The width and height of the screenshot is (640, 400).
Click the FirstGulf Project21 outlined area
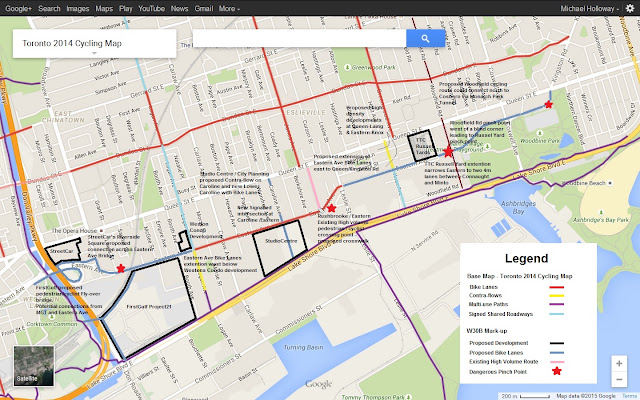(x=149, y=307)
